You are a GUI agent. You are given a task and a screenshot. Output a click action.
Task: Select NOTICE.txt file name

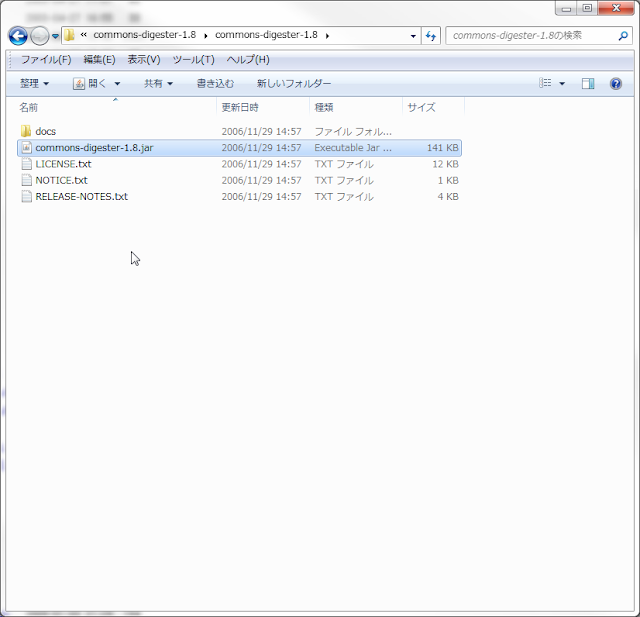point(61,180)
